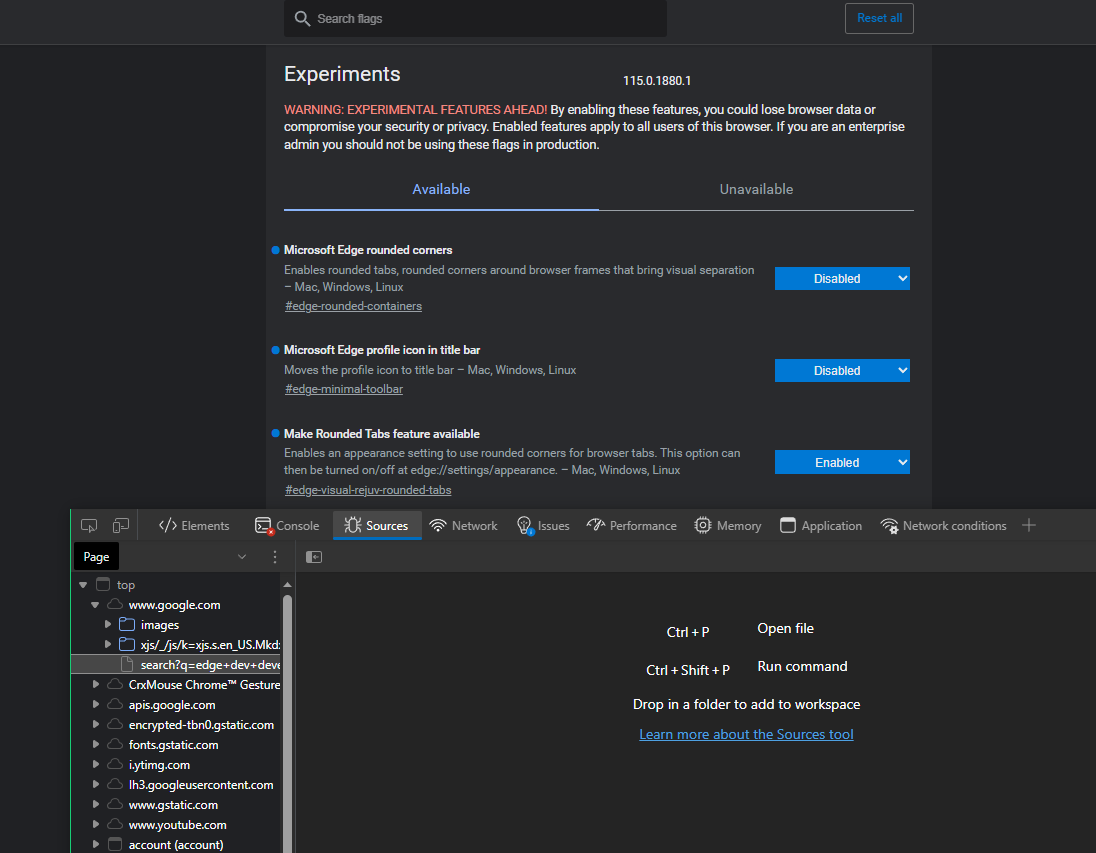Toggle the device emulation tool
The height and width of the screenshot is (853, 1096).
(120, 524)
